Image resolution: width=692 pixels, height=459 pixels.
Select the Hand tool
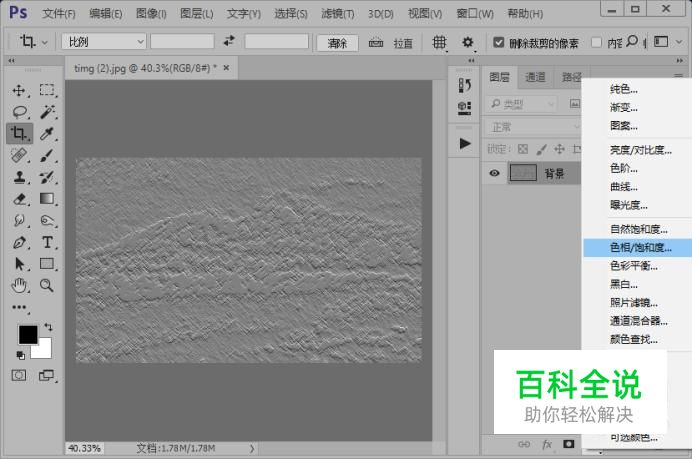tap(19, 286)
